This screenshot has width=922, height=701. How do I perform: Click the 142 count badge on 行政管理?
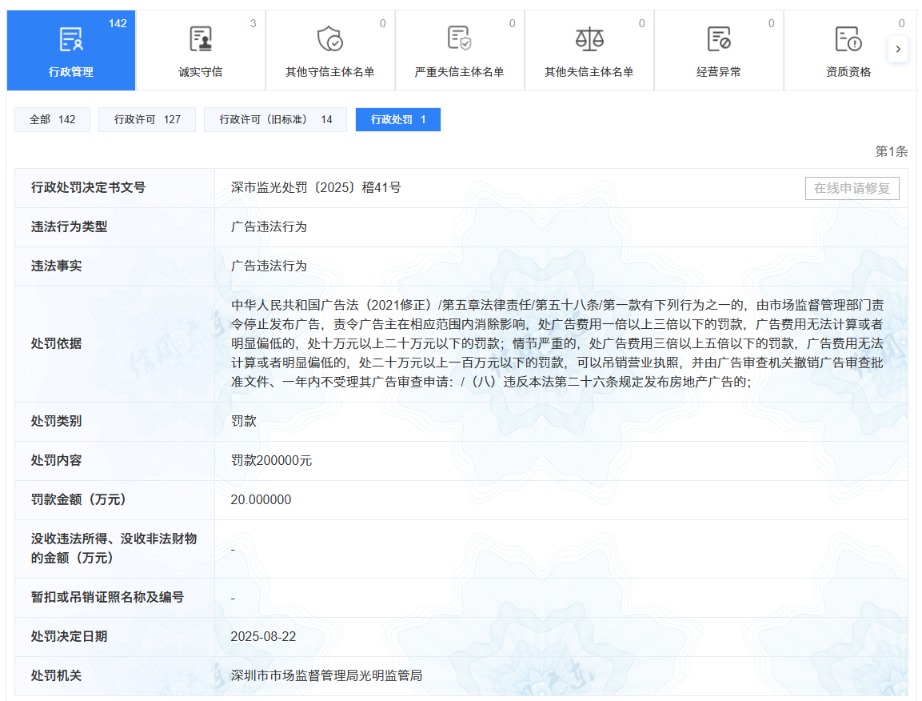point(118,24)
